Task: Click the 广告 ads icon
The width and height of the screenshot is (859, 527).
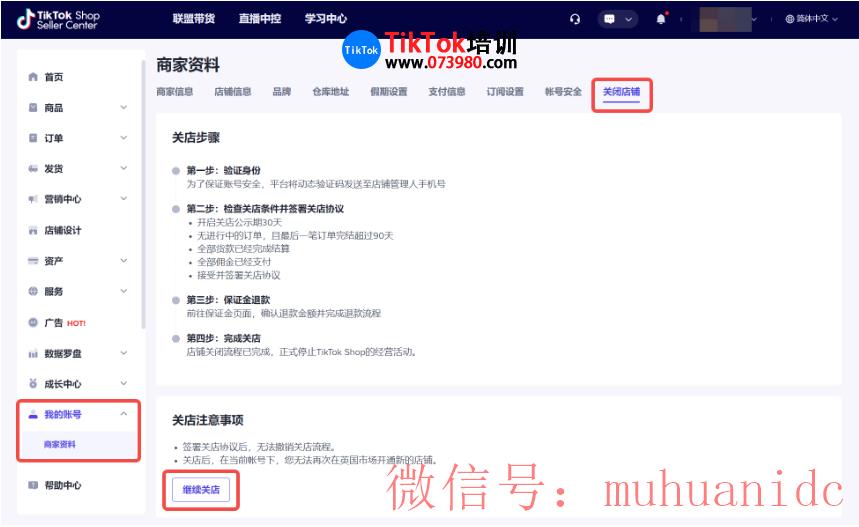Action: (x=33, y=322)
